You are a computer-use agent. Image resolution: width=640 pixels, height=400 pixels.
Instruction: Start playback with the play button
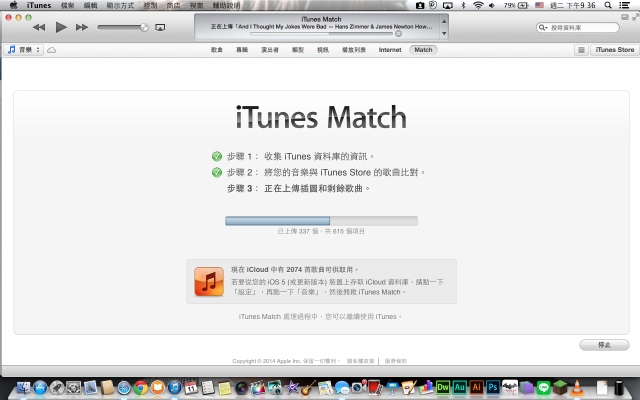[61, 27]
